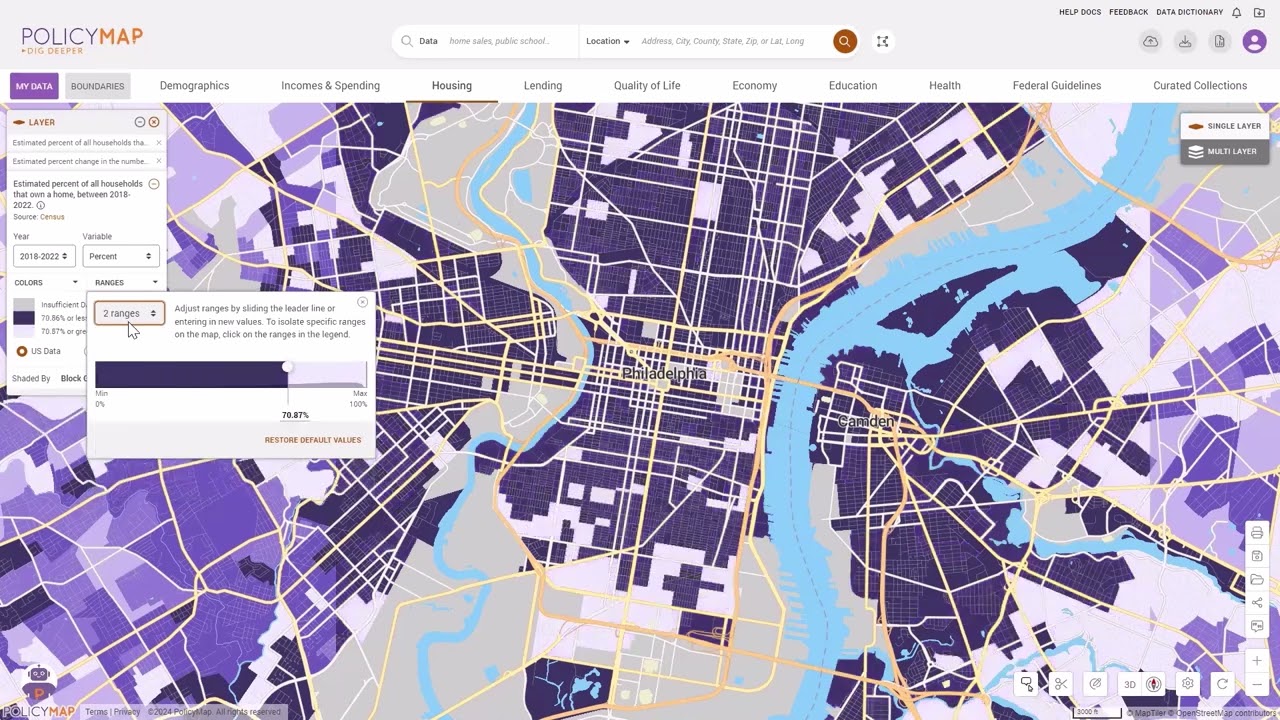Refresh the map with reload icon
1280x720 pixels.
[x=1222, y=684]
